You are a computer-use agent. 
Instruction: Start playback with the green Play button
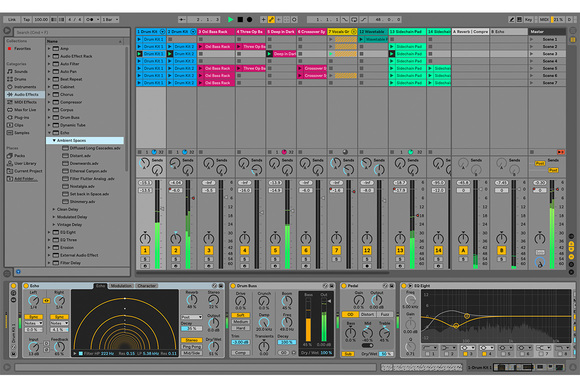point(230,19)
